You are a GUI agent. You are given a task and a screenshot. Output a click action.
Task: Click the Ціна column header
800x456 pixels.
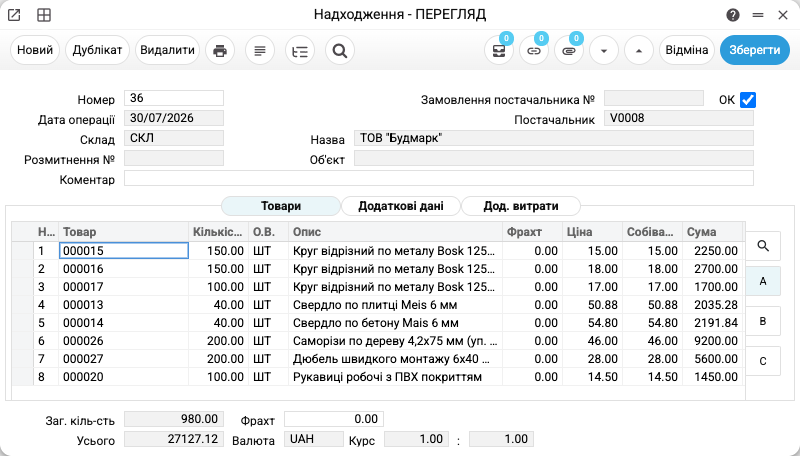(592, 232)
